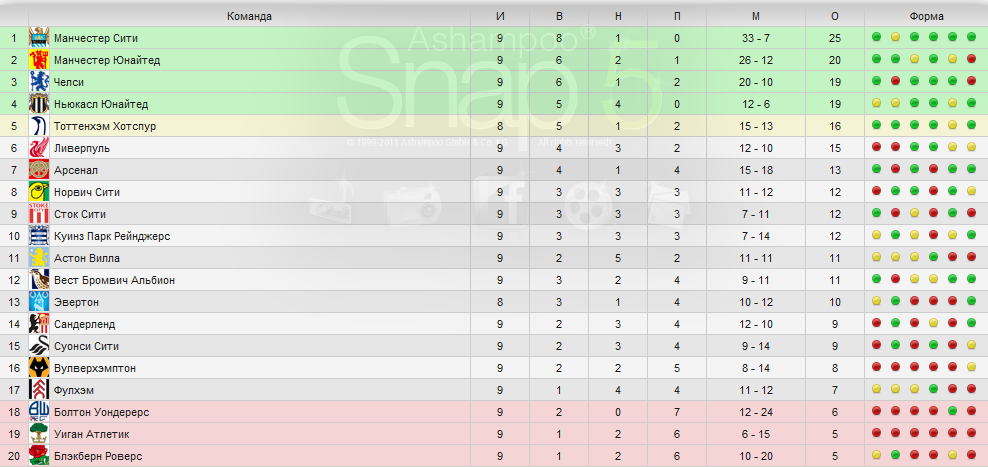Click the Blackburn Rovers rose crest
The image size is (988, 467).
[39, 456]
